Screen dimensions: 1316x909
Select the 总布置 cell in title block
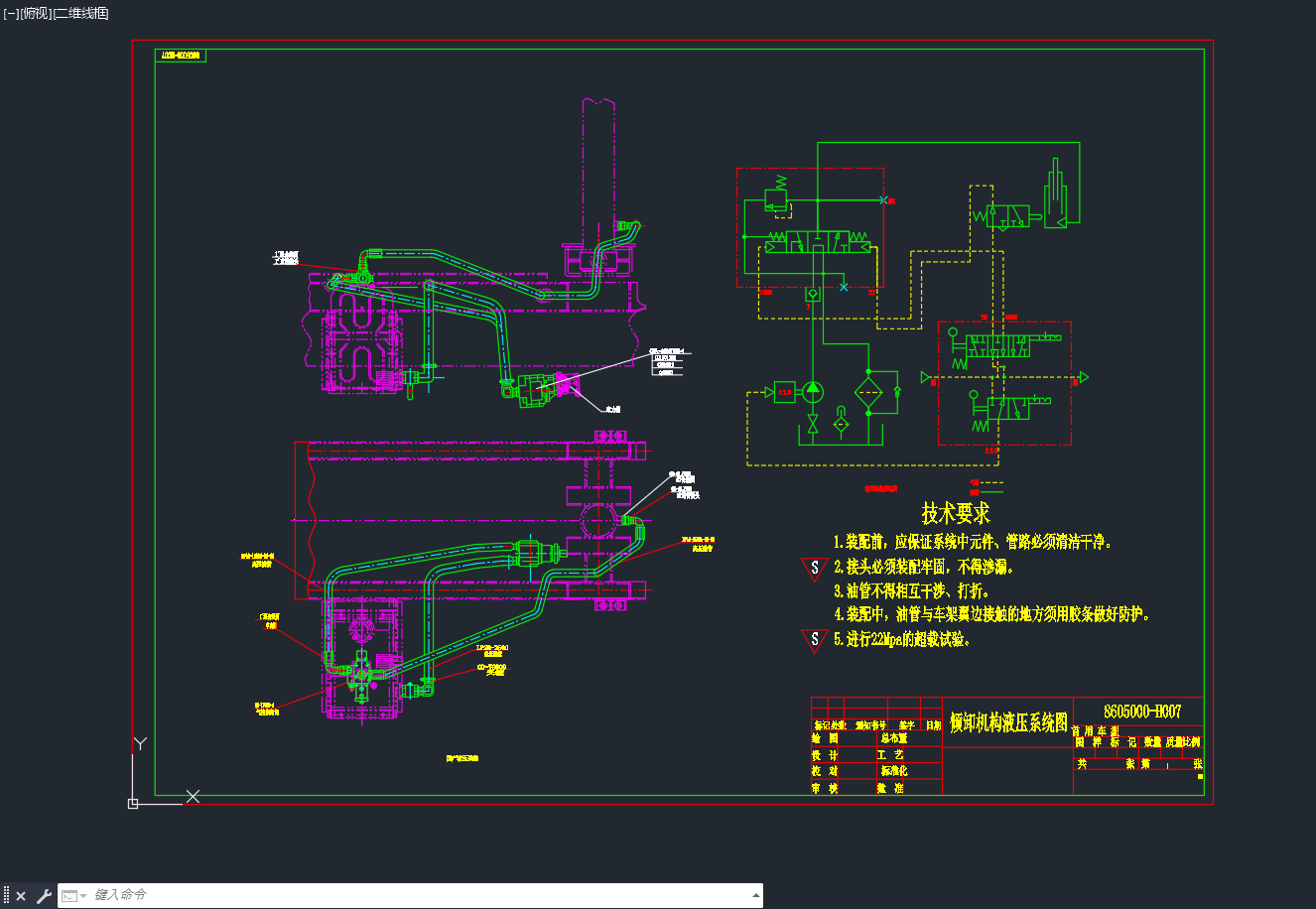click(x=893, y=738)
